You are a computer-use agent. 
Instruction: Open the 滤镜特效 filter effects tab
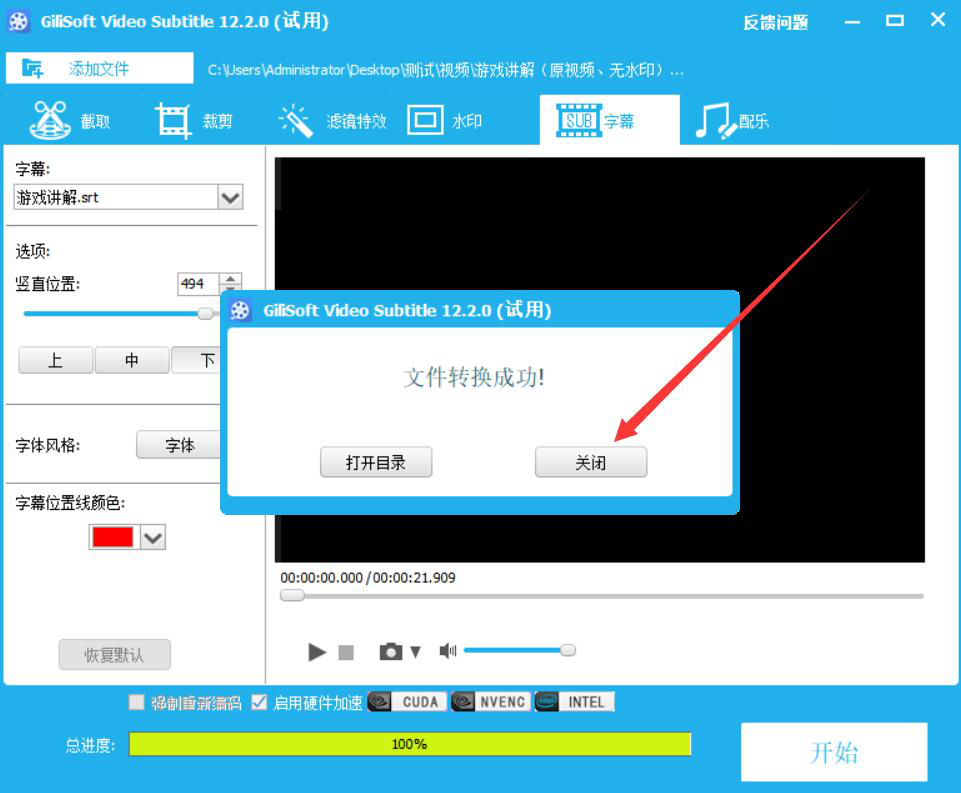click(332, 121)
